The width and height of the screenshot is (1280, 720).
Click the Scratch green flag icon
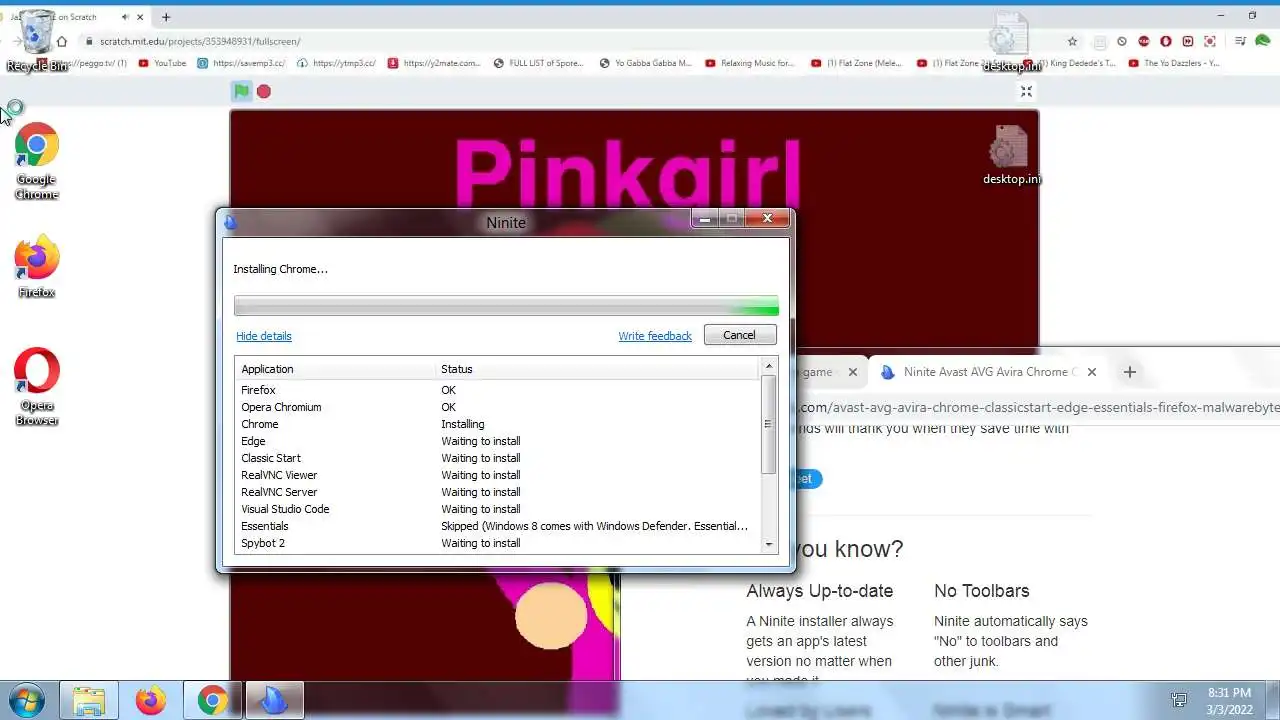241,91
